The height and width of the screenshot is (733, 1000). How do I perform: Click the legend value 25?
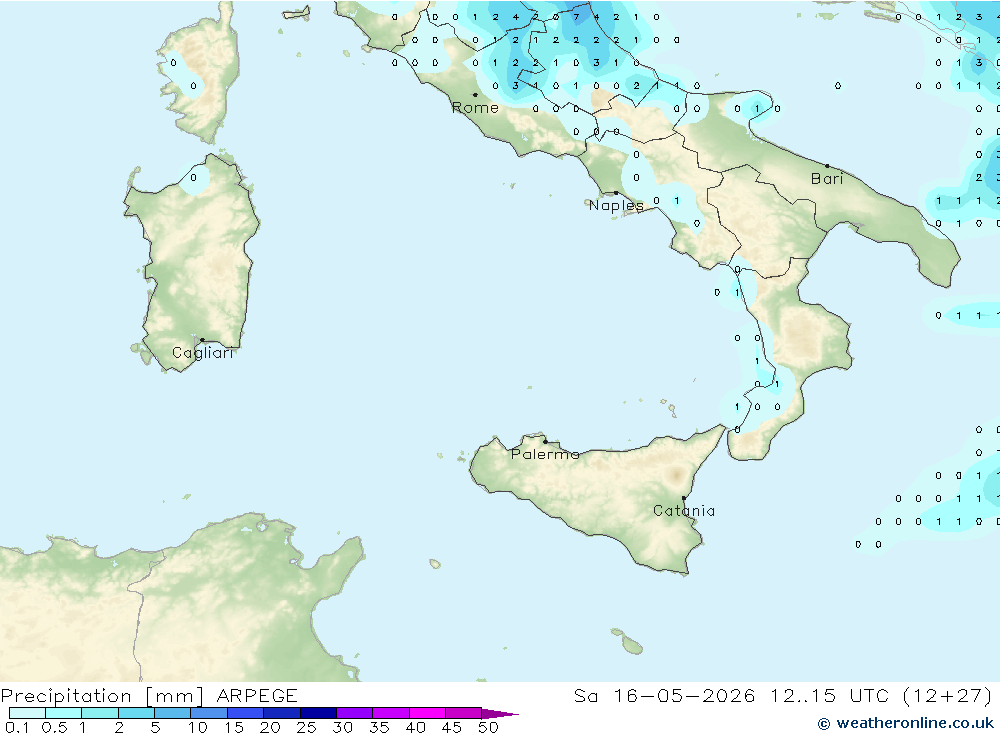pyautogui.click(x=307, y=727)
